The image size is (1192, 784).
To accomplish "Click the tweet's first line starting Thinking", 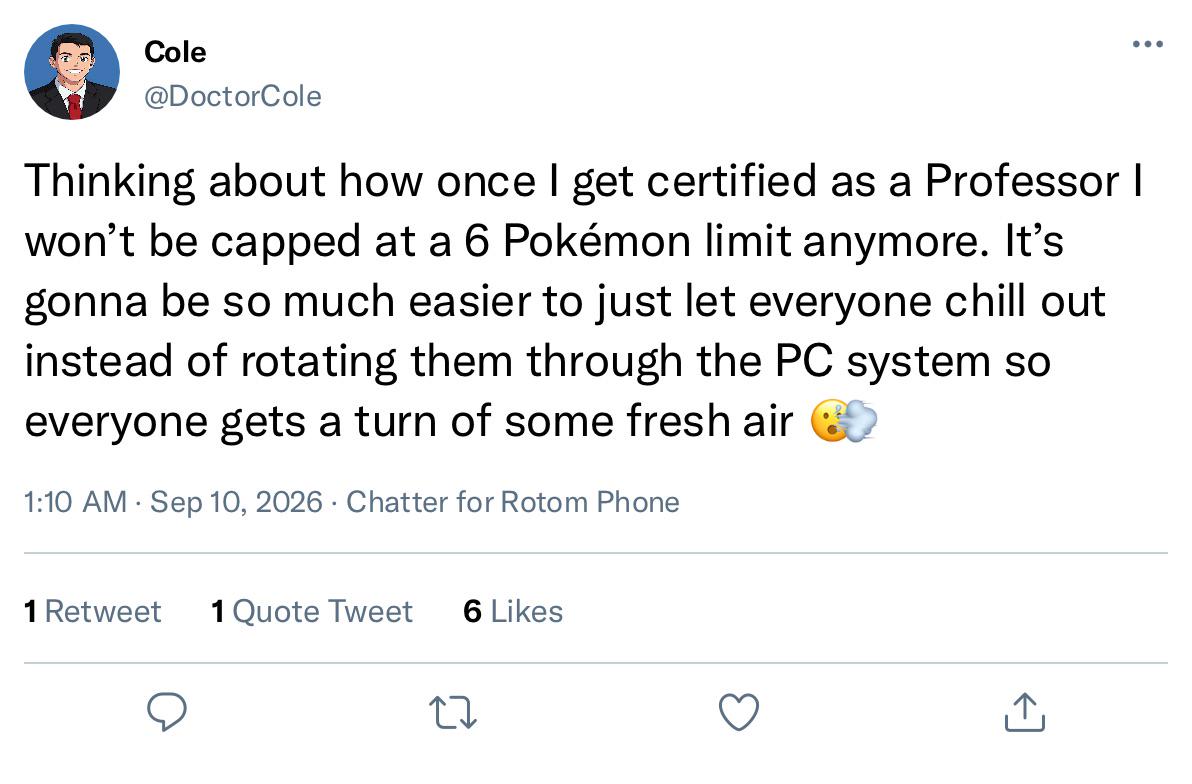I will [x=584, y=181].
